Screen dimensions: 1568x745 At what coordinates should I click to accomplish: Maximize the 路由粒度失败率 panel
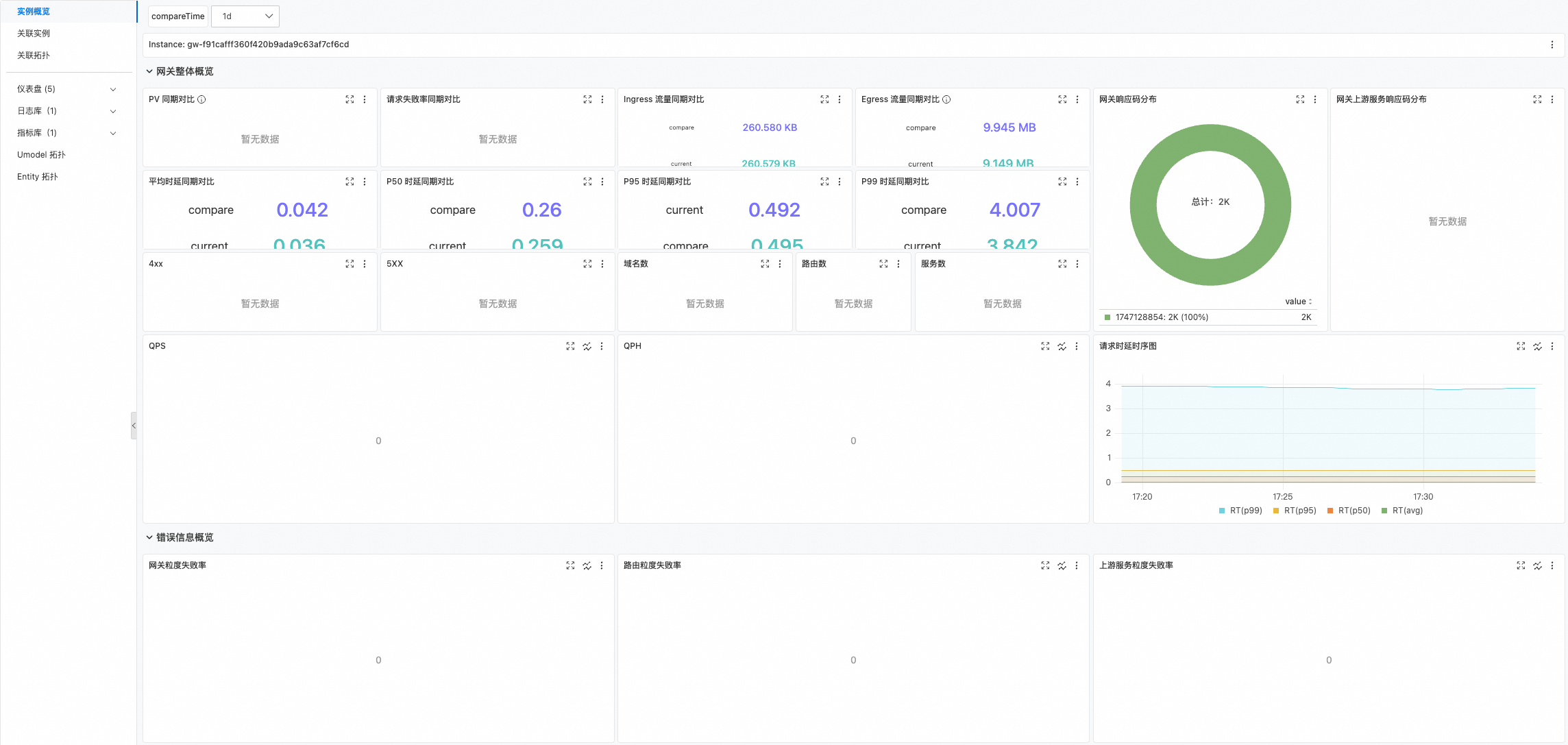(x=1045, y=565)
